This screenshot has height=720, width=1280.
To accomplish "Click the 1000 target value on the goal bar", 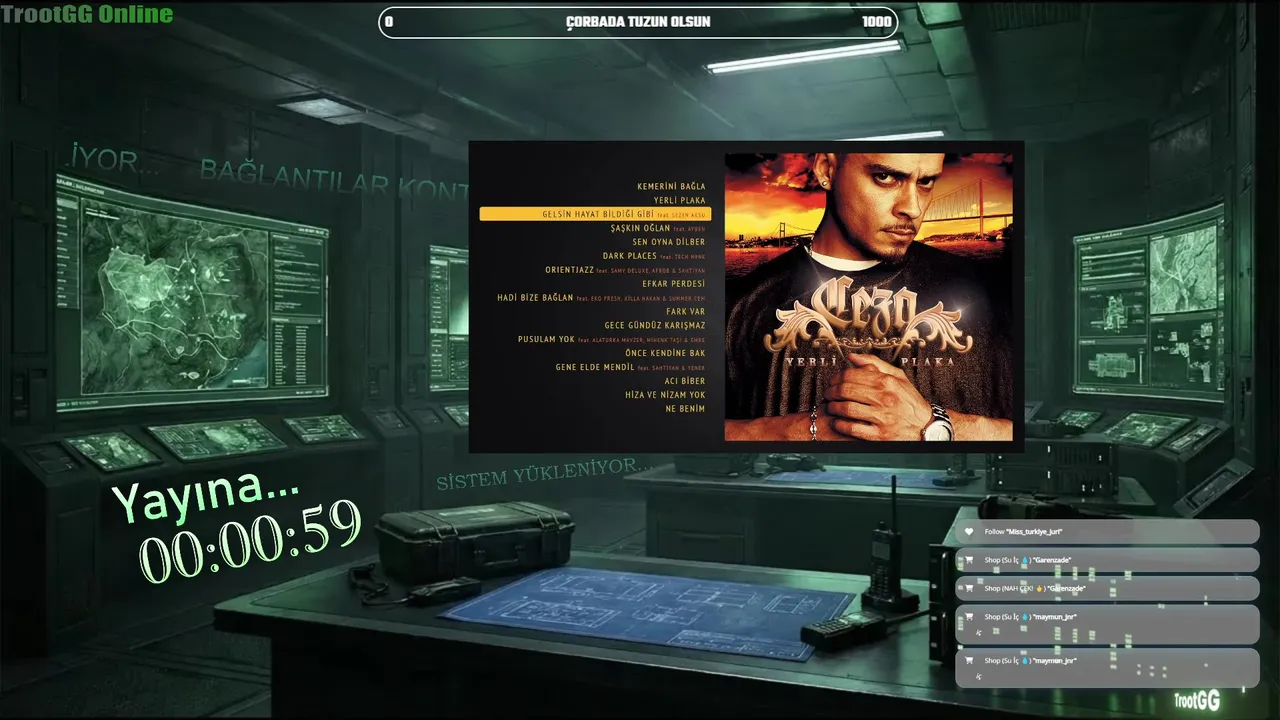I will pos(876,22).
